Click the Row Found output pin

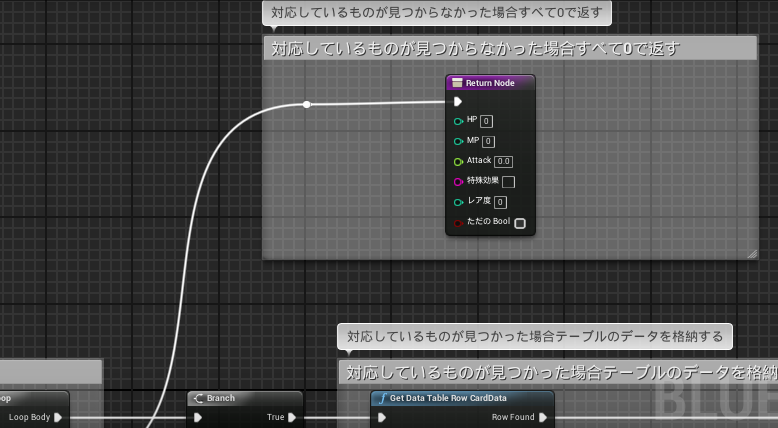point(543,418)
